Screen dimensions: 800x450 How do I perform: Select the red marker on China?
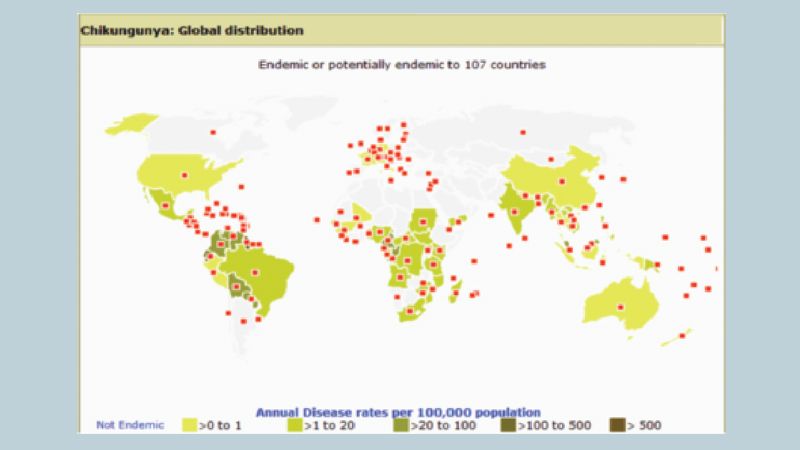[x=562, y=181]
